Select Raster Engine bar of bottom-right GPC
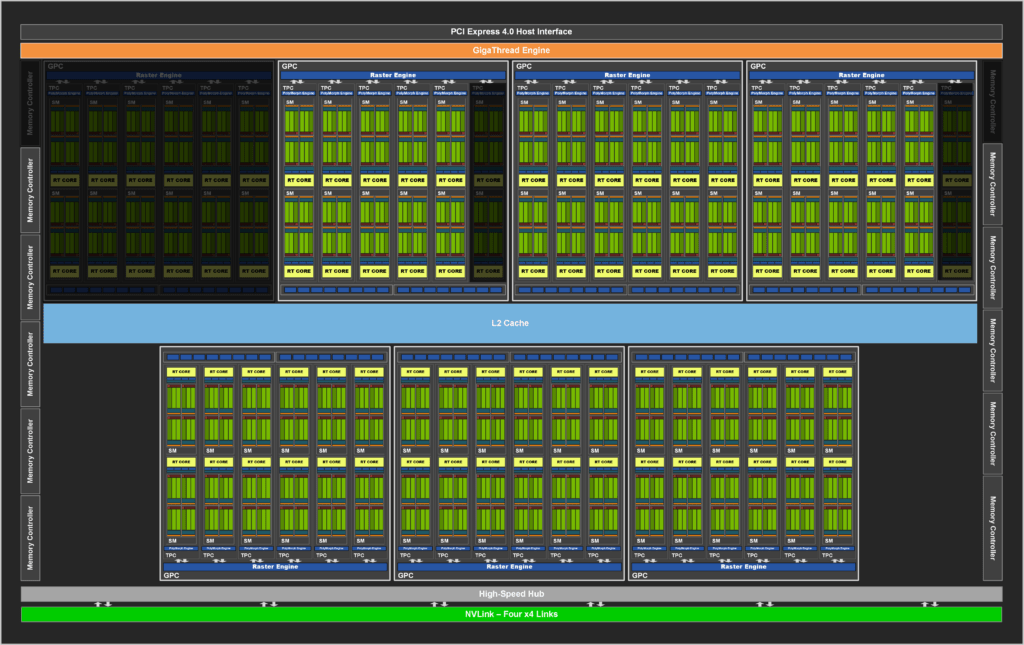This screenshot has width=1024, height=645. coord(743,567)
